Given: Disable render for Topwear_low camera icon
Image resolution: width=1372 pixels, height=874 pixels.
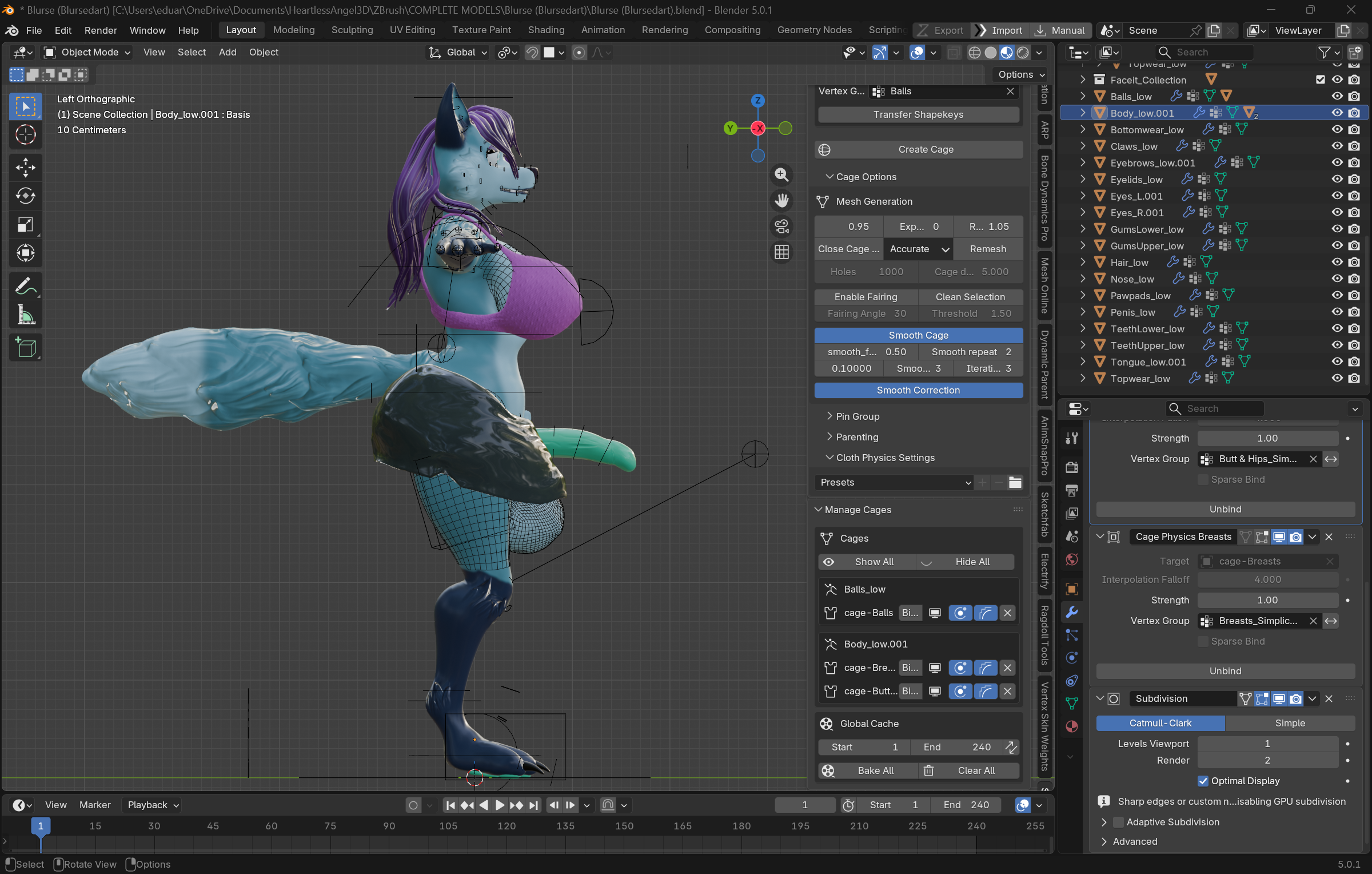Looking at the screenshot, I should point(1354,378).
